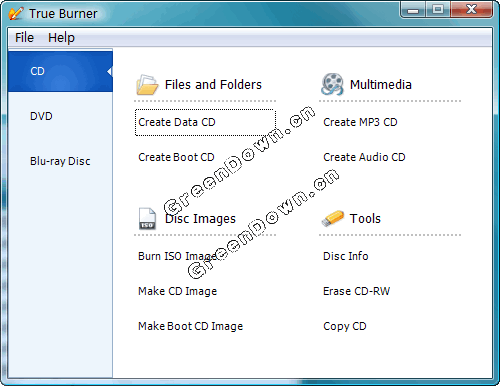
Task: Start Create MP3 CD
Action: (360, 122)
